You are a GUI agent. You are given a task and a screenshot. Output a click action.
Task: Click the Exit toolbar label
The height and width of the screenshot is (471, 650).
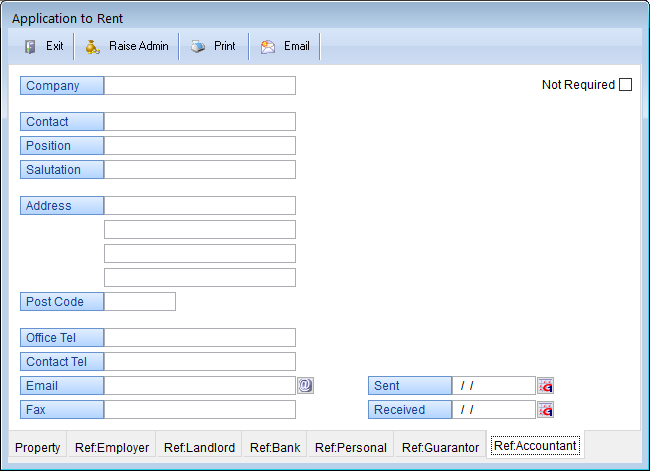click(x=55, y=46)
